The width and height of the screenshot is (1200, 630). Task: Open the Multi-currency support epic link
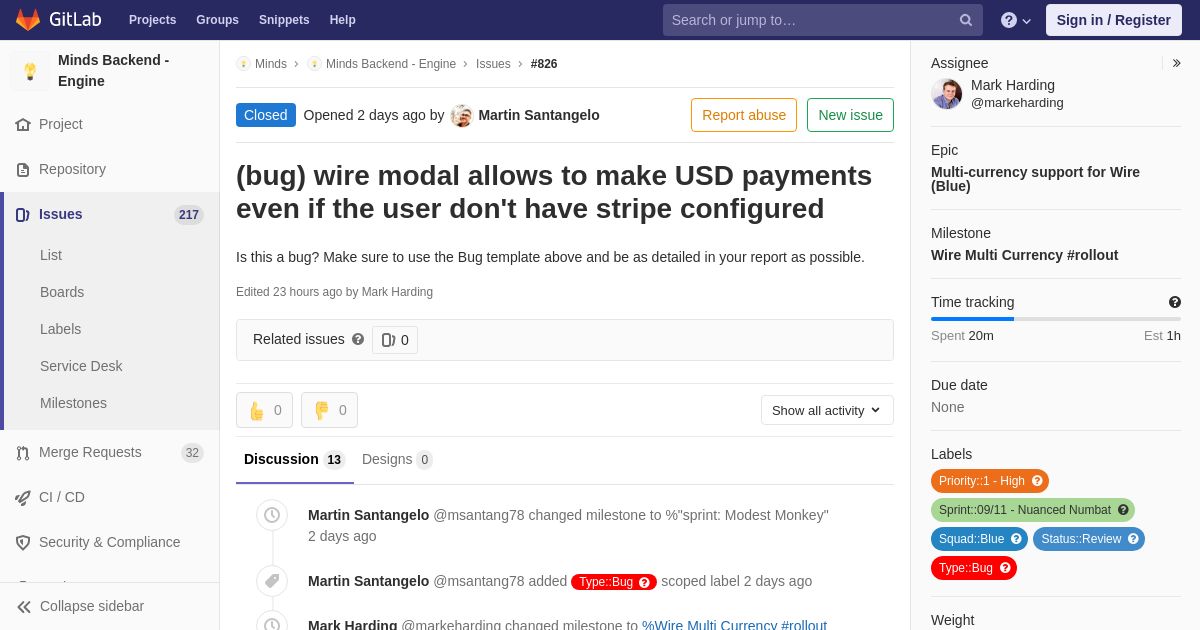pyautogui.click(x=1035, y=179)
